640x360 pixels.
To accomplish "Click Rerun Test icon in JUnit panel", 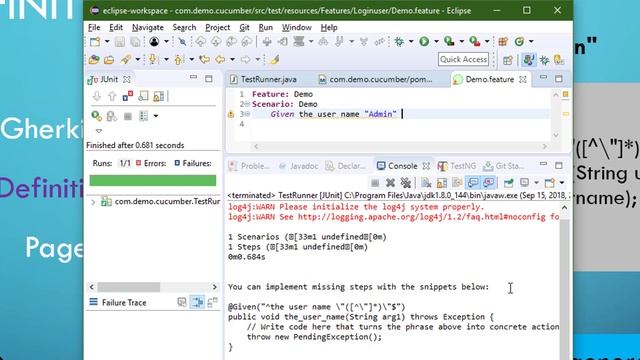I will pos(96,116).
